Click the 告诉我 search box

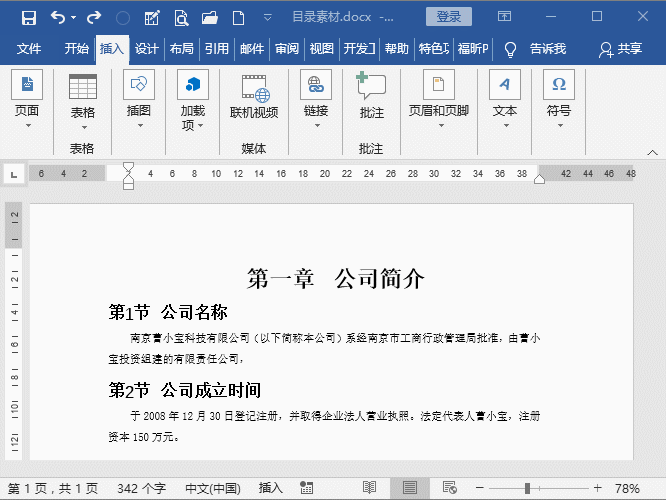547,48
